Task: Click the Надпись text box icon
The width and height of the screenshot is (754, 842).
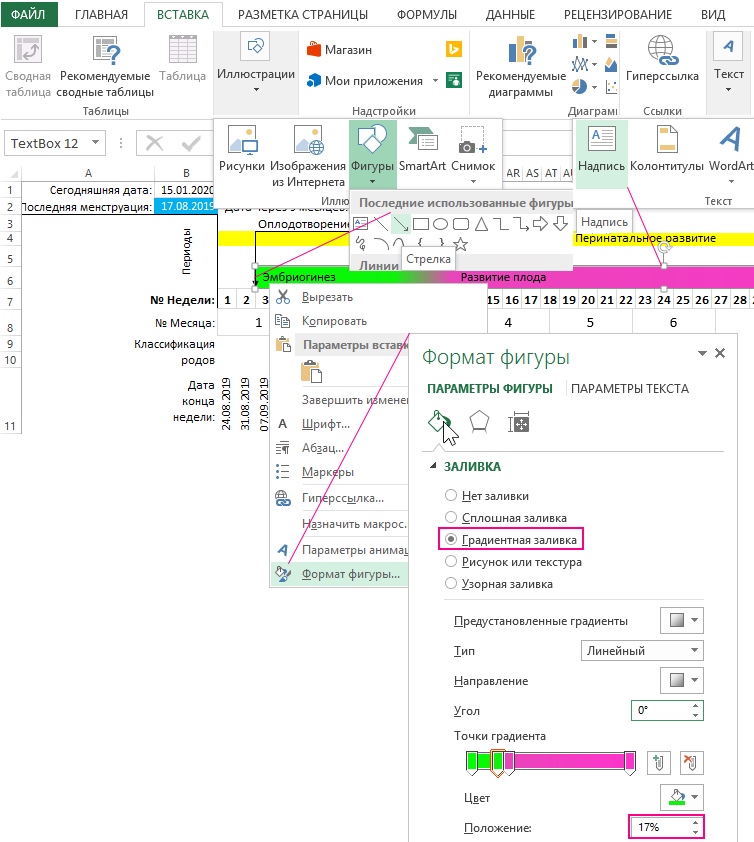Action: tap(601, 151)
